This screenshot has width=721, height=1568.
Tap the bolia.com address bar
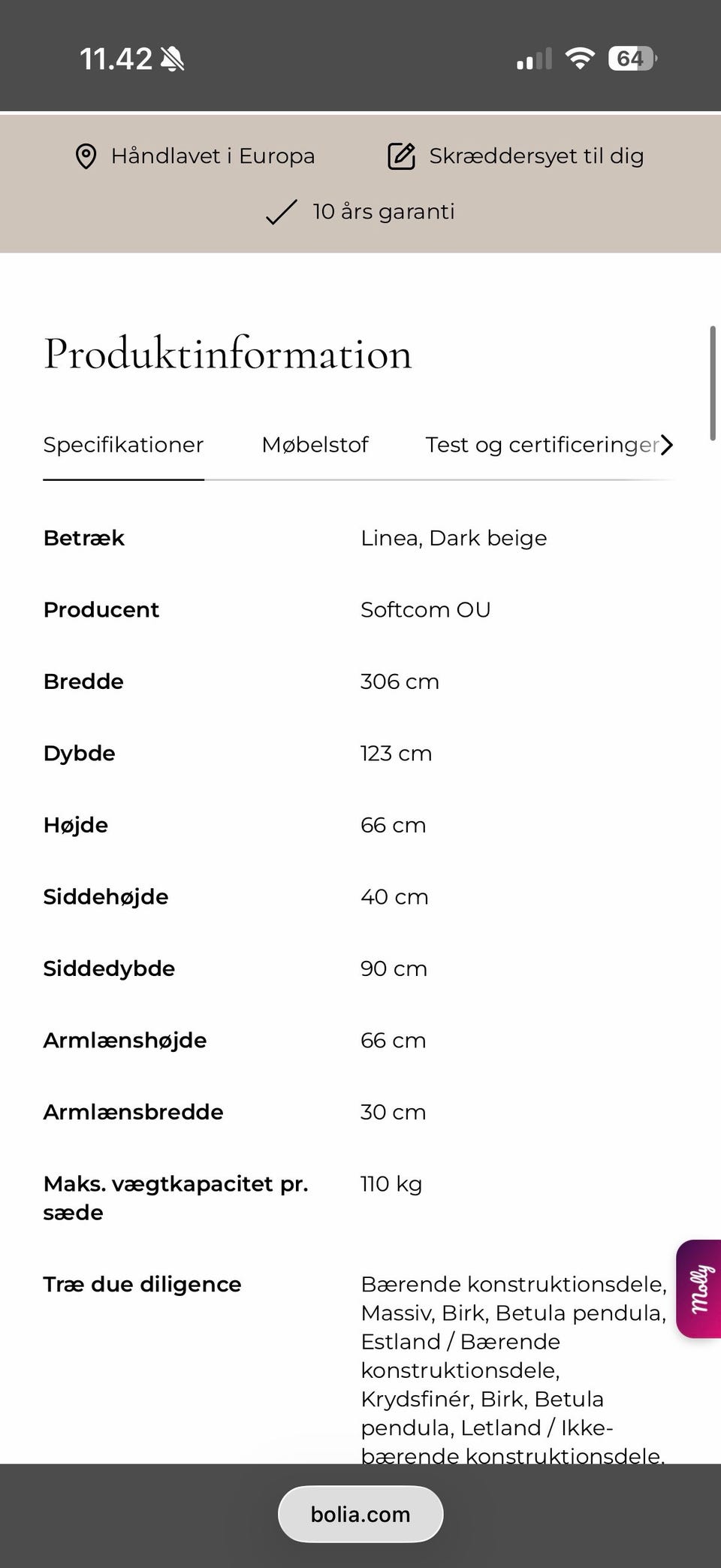click(x=360, y=1515)
